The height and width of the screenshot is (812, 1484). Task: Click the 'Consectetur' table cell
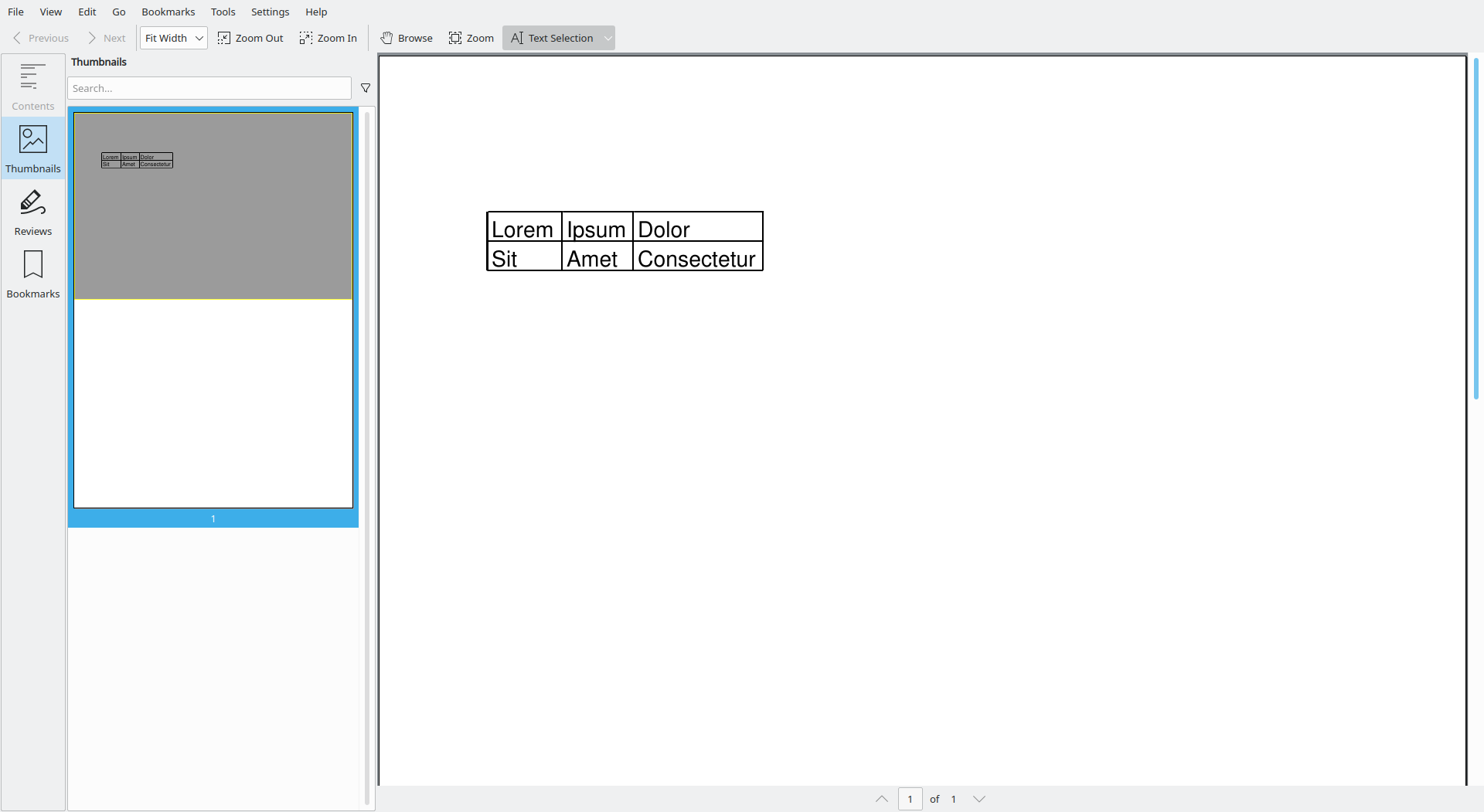(698, 257)
